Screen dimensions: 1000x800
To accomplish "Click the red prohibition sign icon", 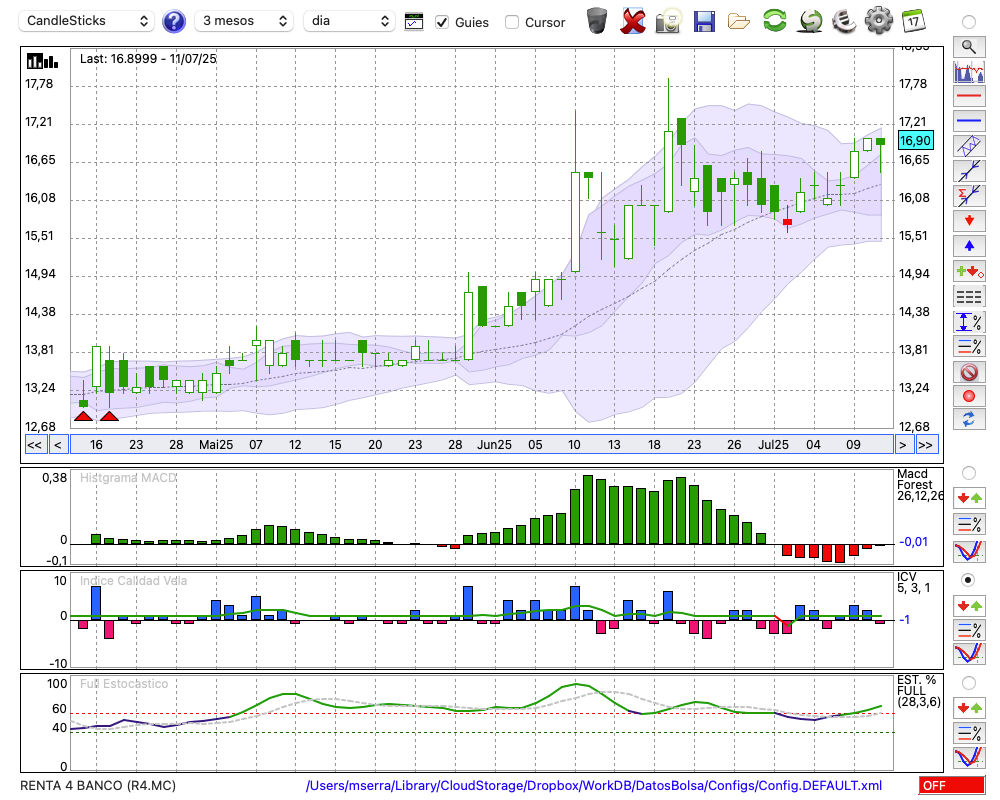I will [x=969, y=371].
